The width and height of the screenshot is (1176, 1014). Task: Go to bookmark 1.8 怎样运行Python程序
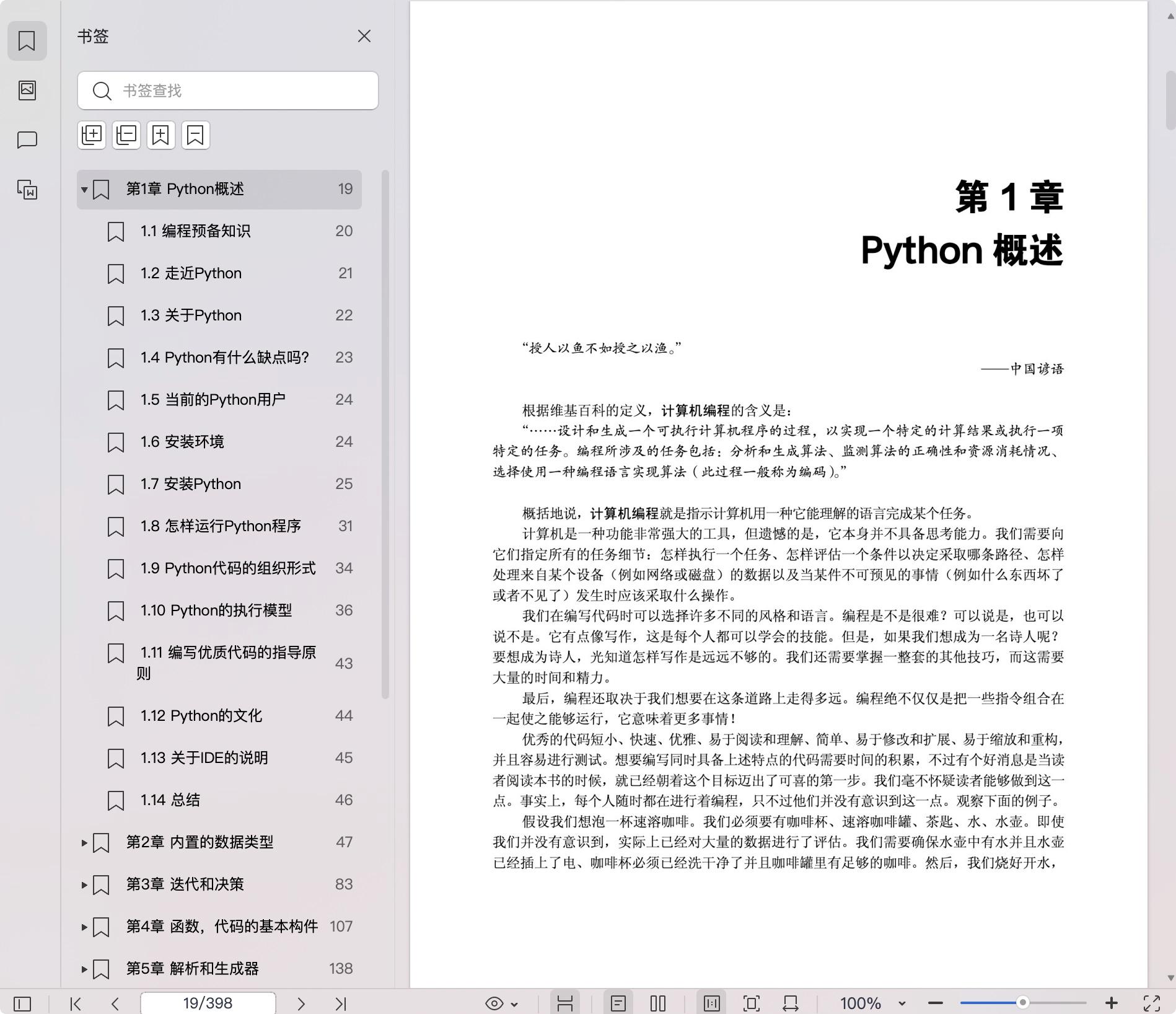pyautogui.click(x=219, y=526)
